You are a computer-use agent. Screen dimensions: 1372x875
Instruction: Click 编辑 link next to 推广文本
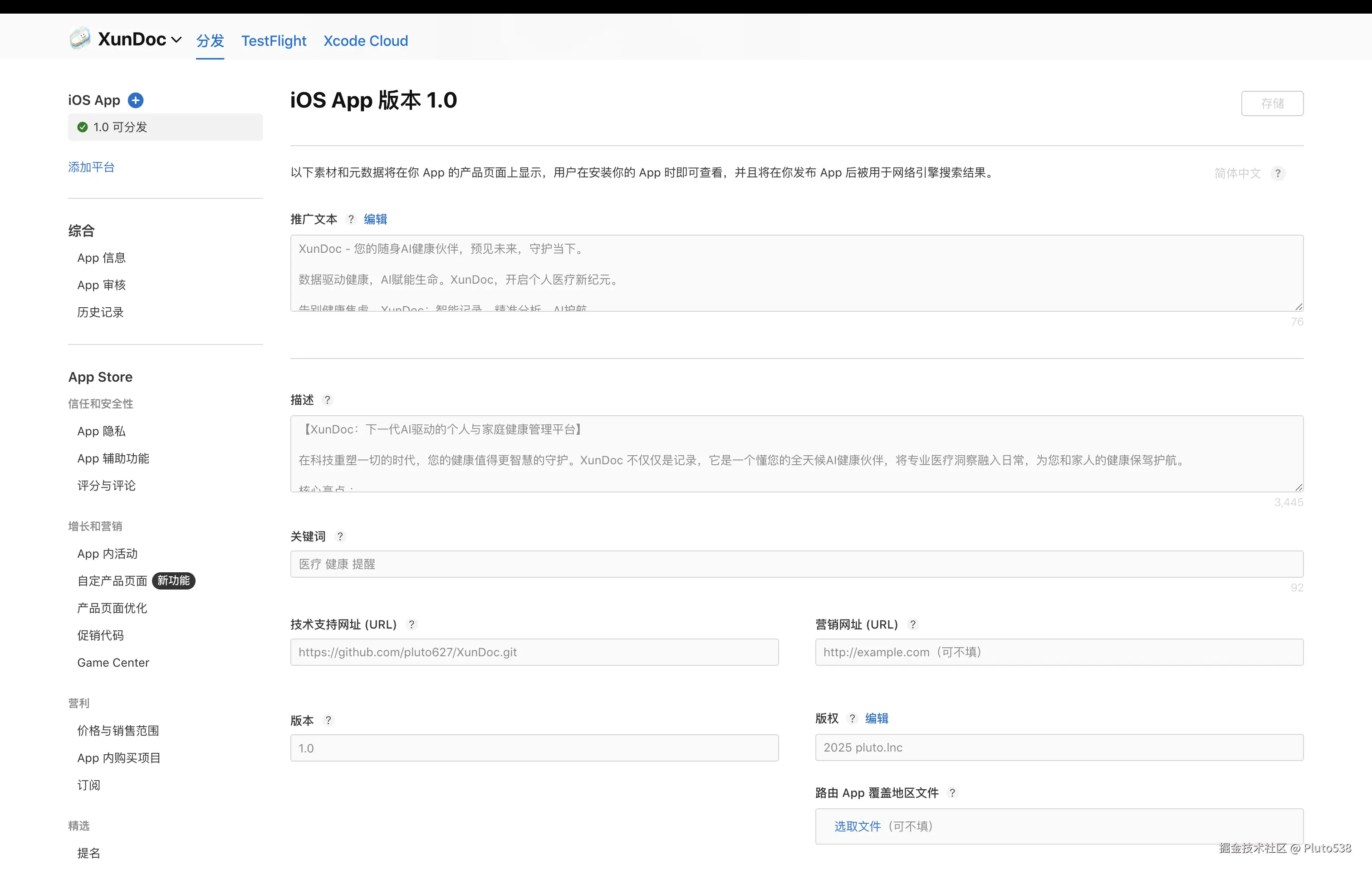pyautogui.click(x=375, y=219)
